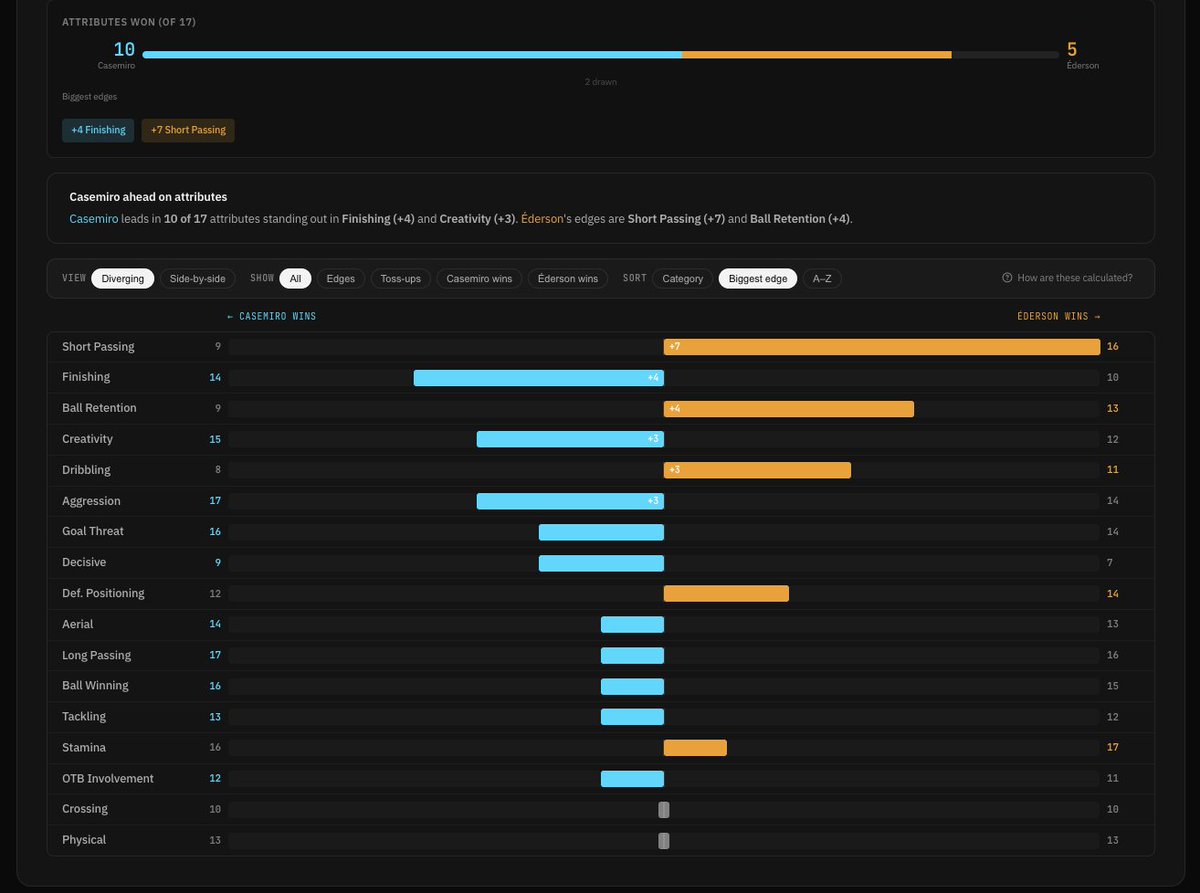
Task: Select the Tackling row label
Action: point(84,716)
